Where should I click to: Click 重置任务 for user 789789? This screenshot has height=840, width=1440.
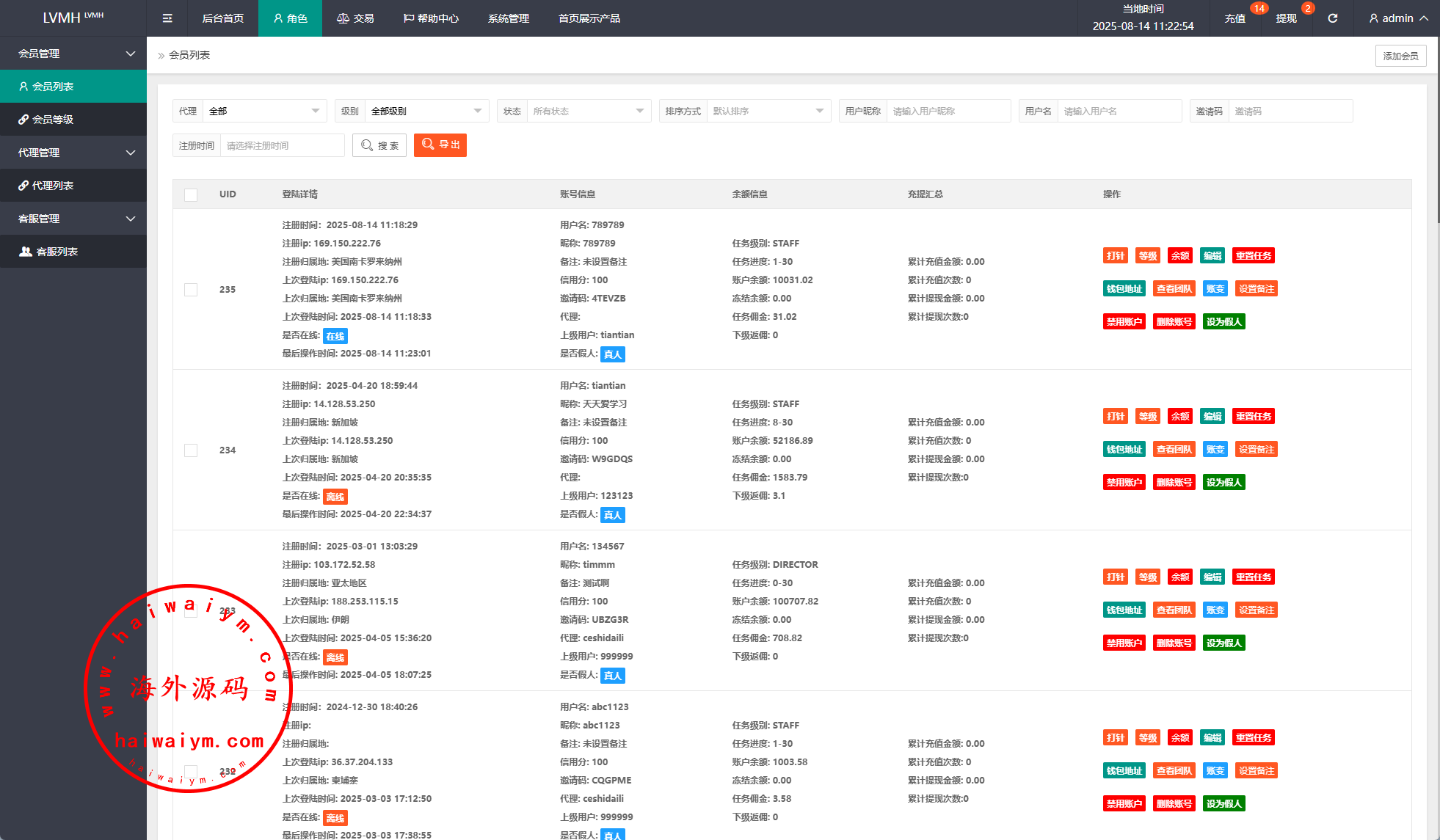(1253, 256)
